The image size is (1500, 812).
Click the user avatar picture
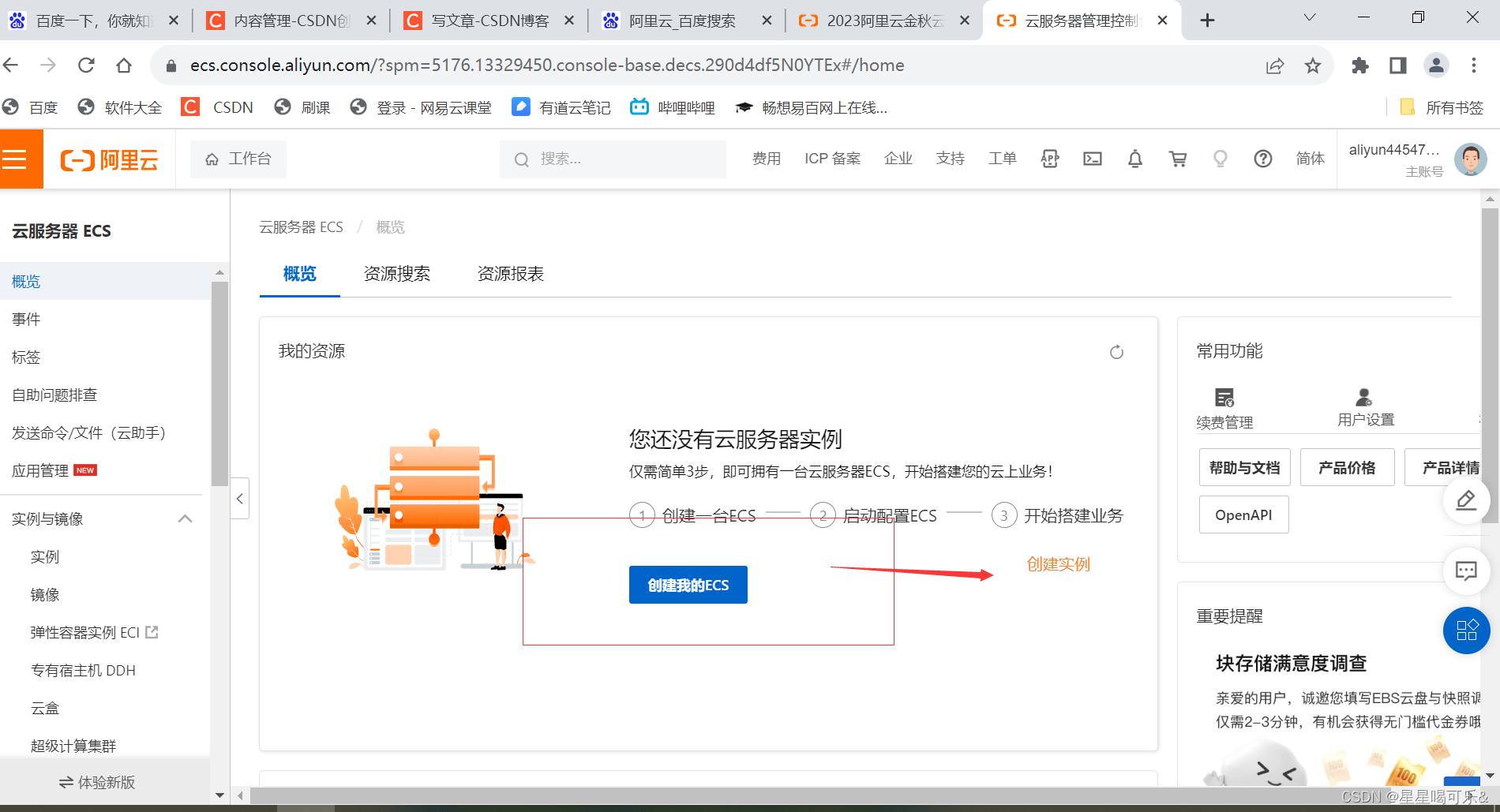1471,159
